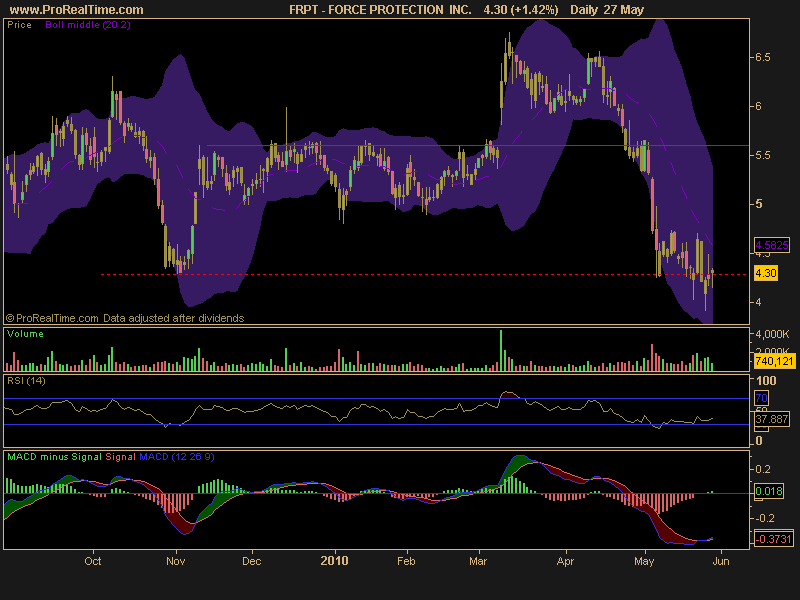Click the yellow 4.30 price tag
This screenshot has height=600, width=800.
click(766, 273)
